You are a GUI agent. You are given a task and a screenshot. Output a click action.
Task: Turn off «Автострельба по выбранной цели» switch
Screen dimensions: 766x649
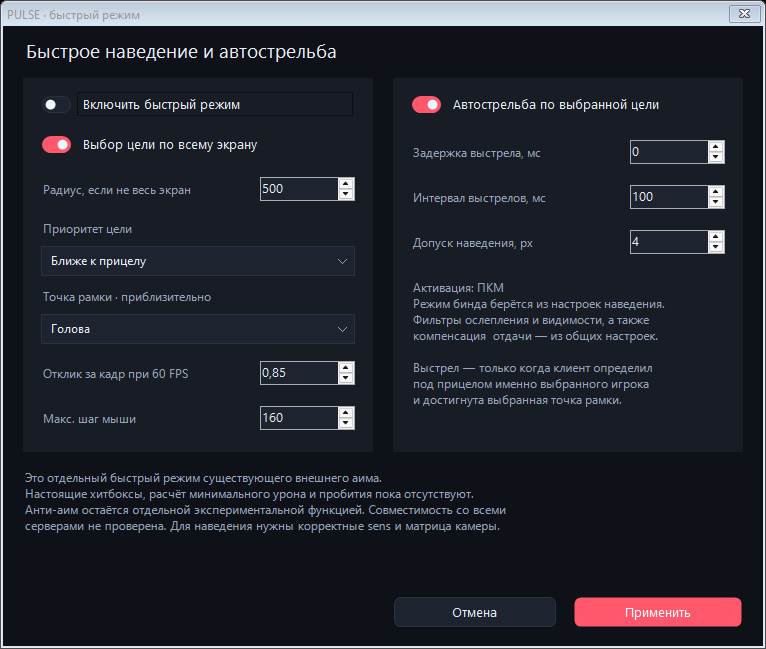(426, 105)
